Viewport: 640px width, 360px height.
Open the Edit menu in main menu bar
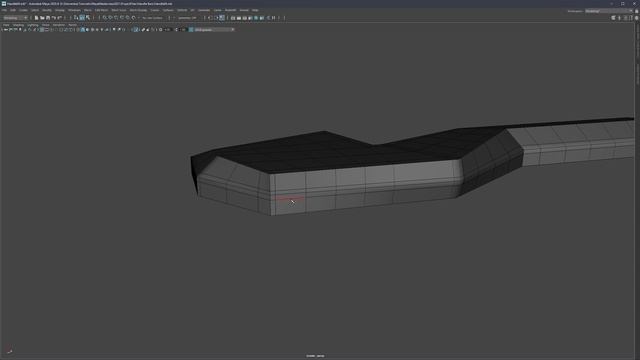(x=13, y=10)
